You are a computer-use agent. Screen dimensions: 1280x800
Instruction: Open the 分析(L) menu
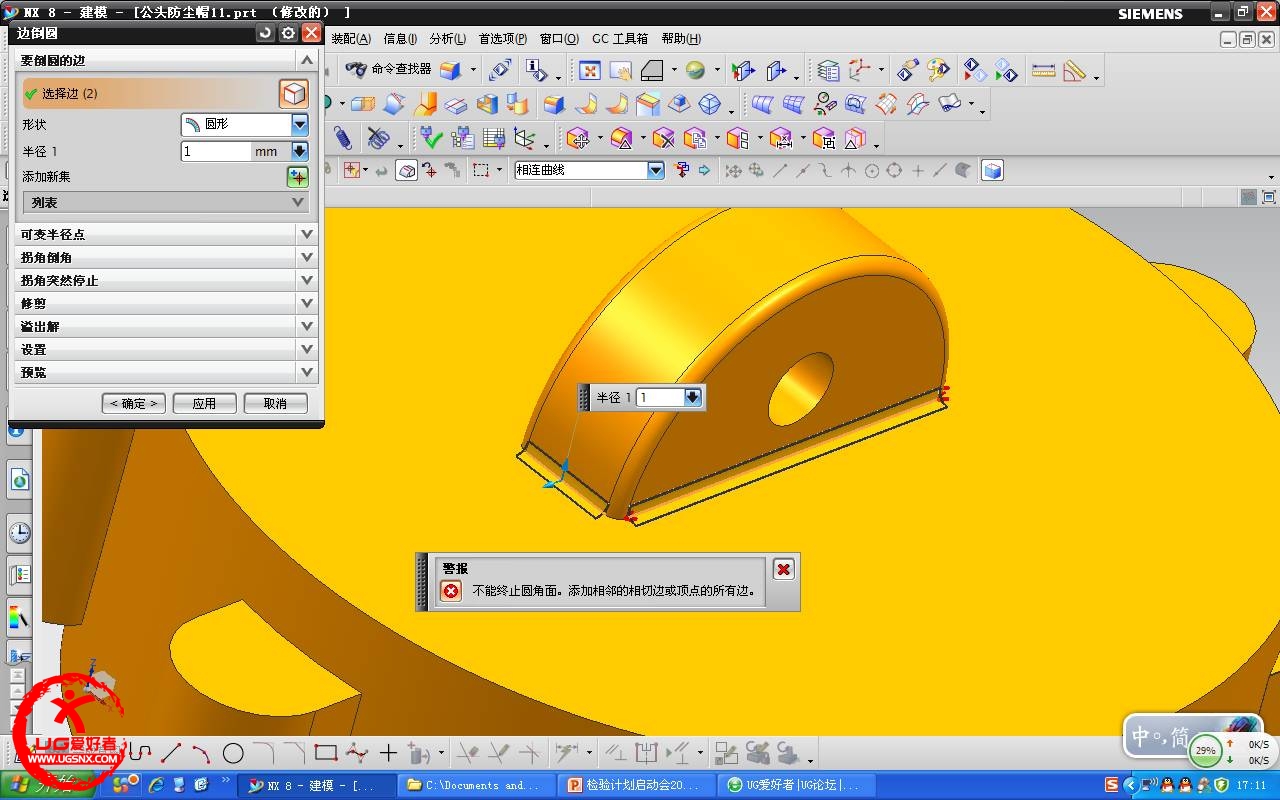tap(447, 39)
